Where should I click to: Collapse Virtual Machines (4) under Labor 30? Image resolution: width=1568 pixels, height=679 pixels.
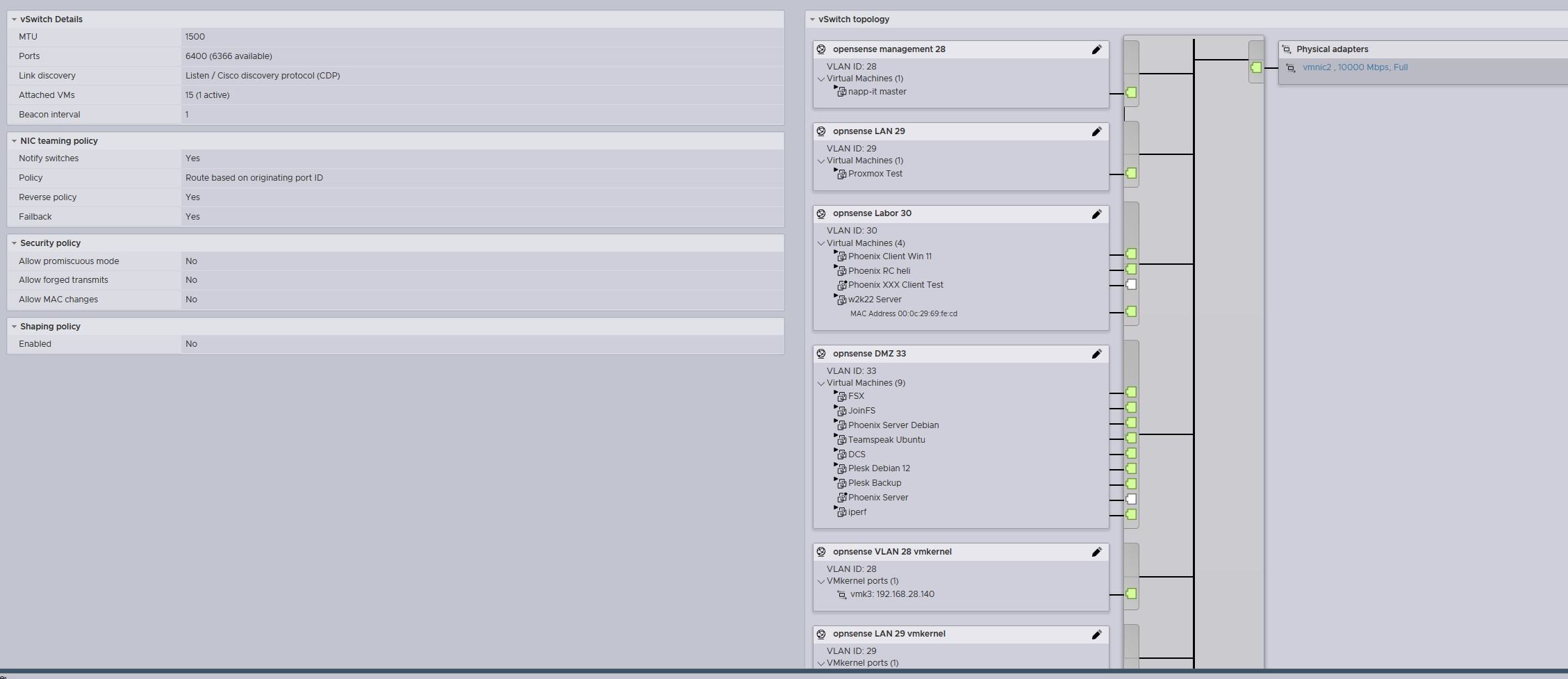tap(821, 244)
